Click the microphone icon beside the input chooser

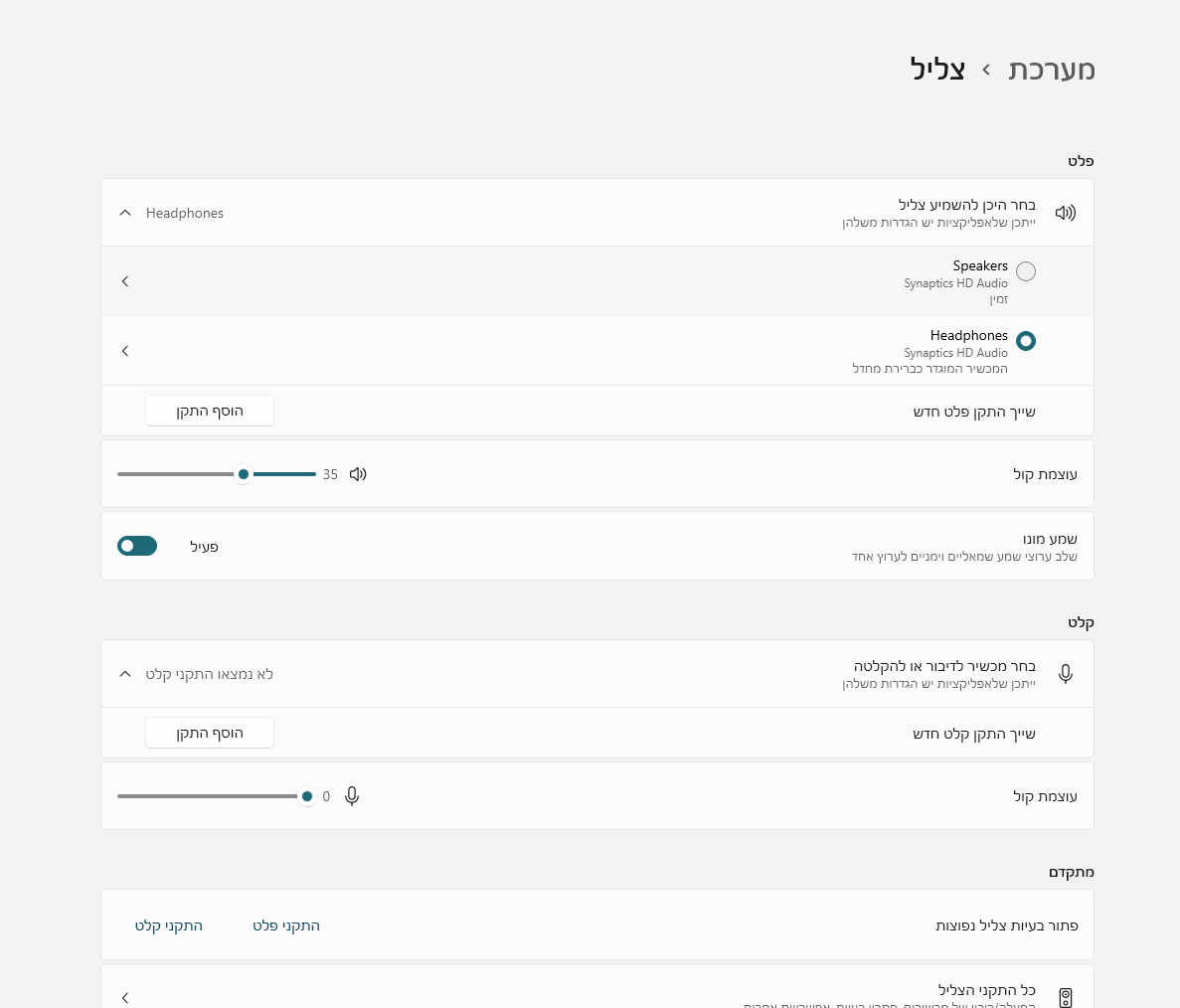[1066, 674]
